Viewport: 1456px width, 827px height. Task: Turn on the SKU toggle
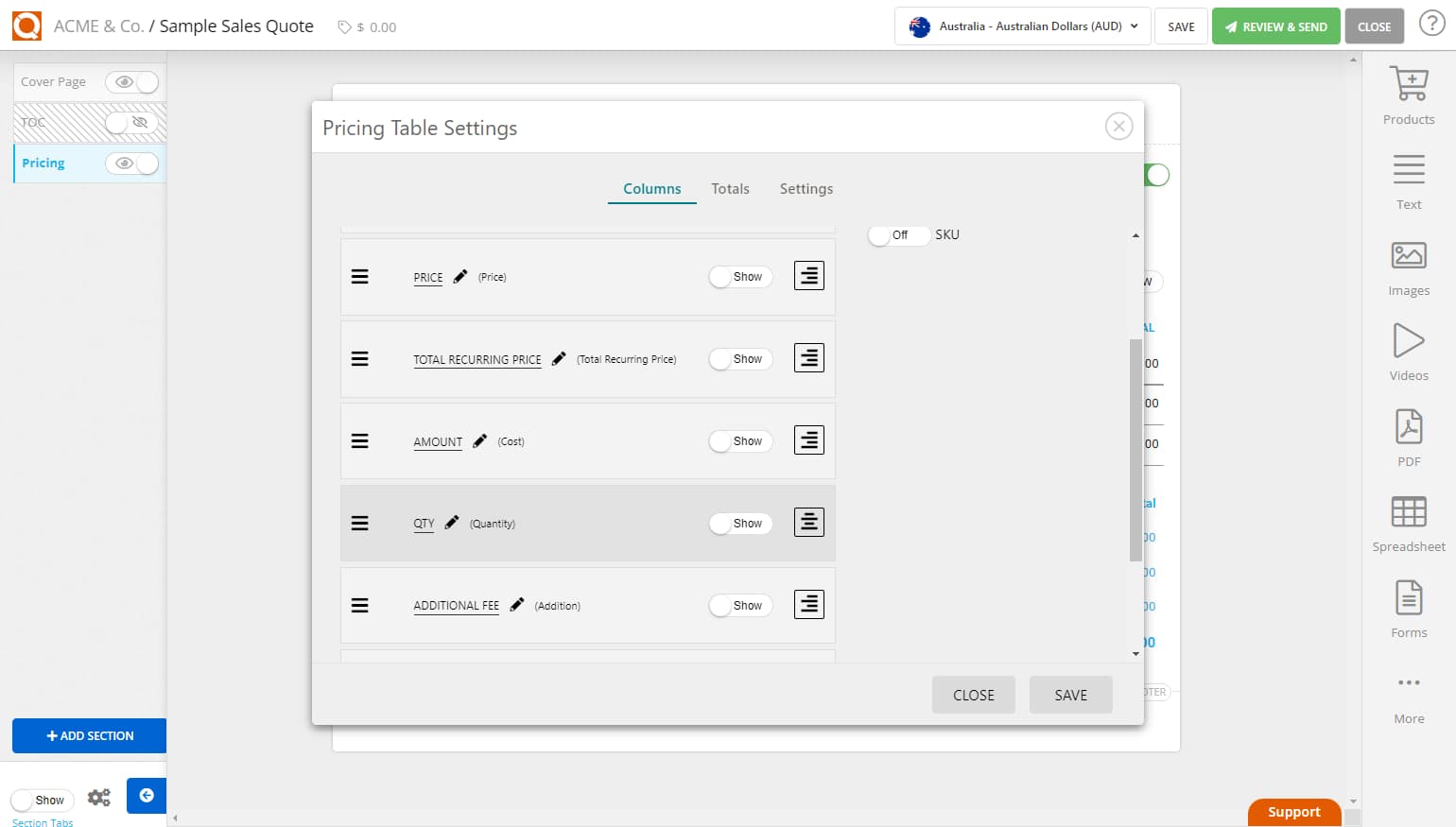[x=896, y=234]
